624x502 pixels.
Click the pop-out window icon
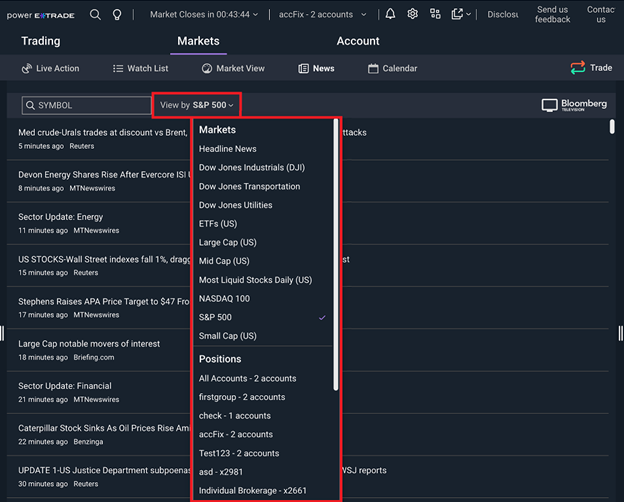click(457, 14)
